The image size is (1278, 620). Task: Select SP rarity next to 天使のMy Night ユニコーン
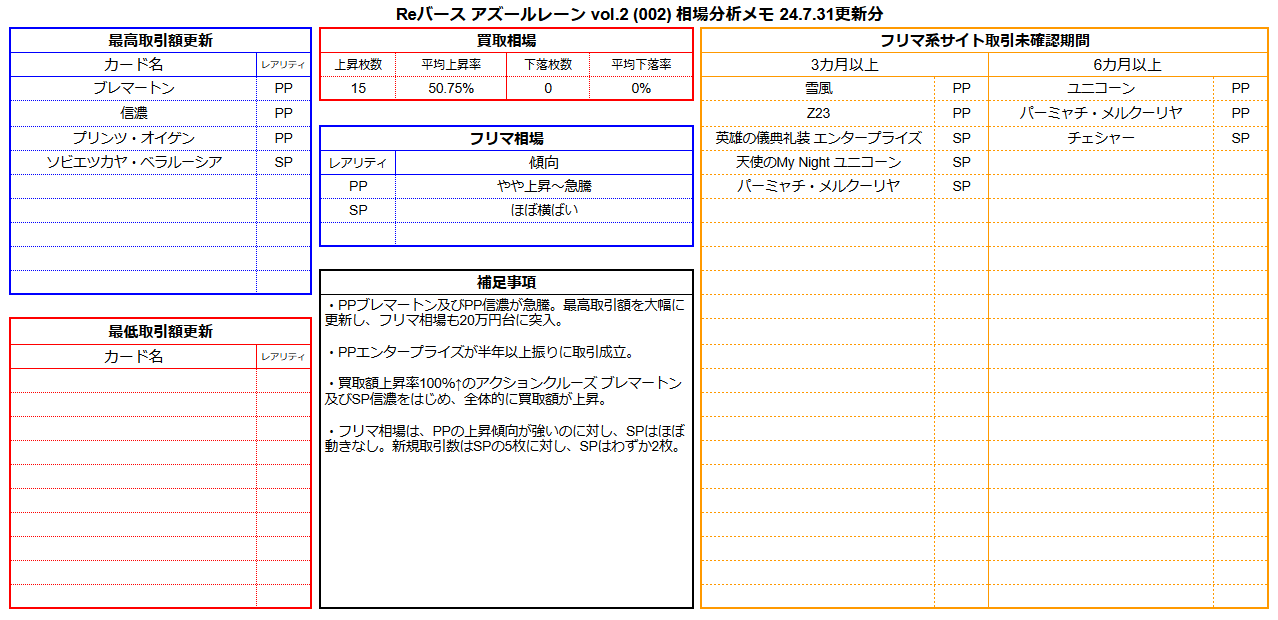click(962, 162)
